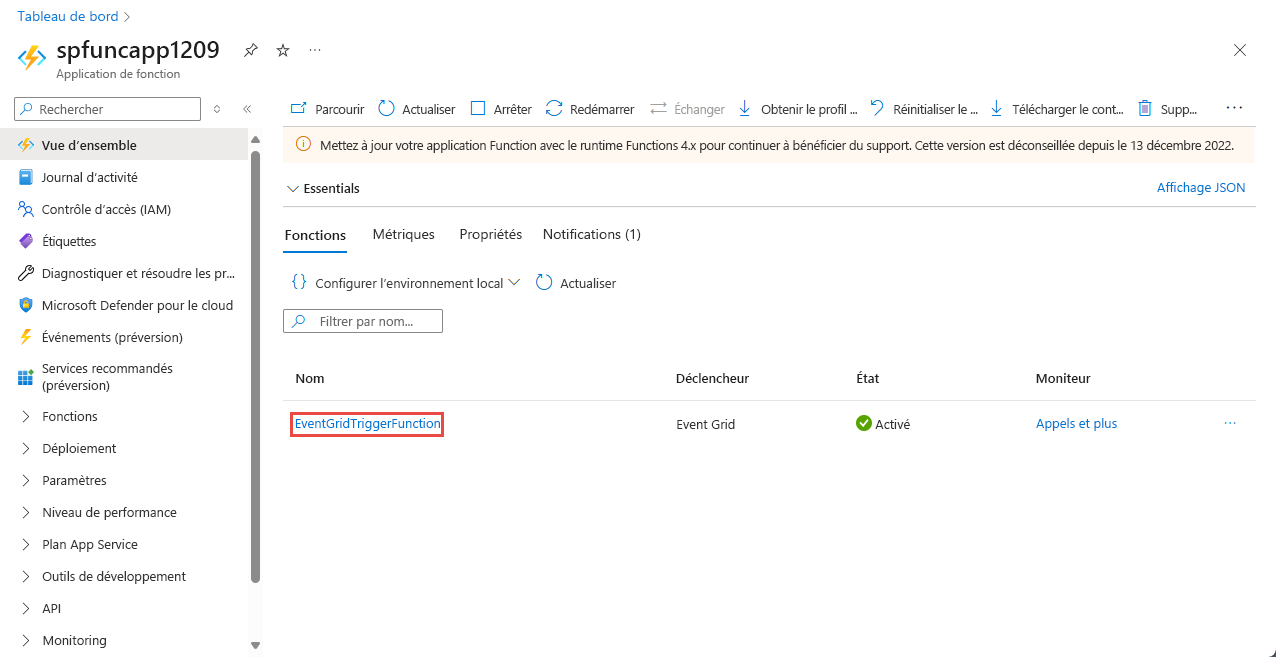The height and width of the screenshot is (657, 1276).
Task: Switch to the Métriques tab
Action: click(403, 234)
